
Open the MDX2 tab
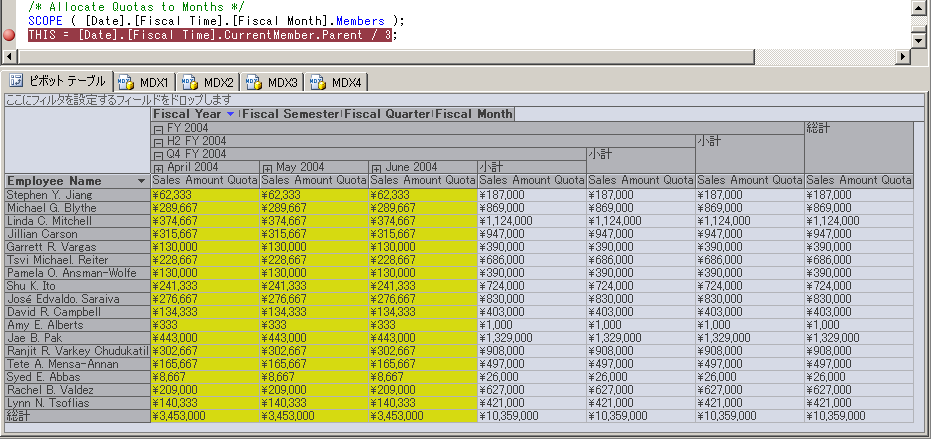coord(208,81)
